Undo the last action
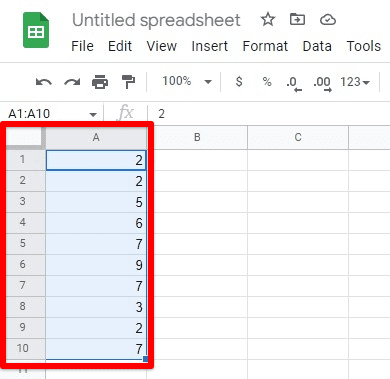 [x=44, y=82]
